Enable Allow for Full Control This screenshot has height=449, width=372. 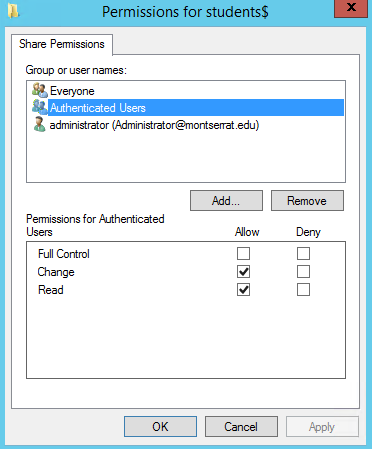(243, 254)
